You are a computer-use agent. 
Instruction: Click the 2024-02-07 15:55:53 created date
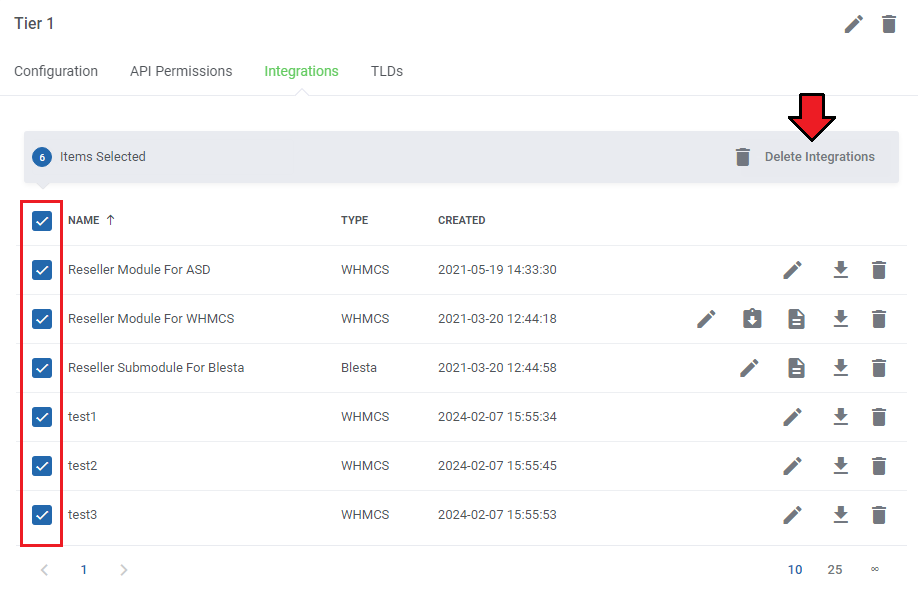point(497,515)
